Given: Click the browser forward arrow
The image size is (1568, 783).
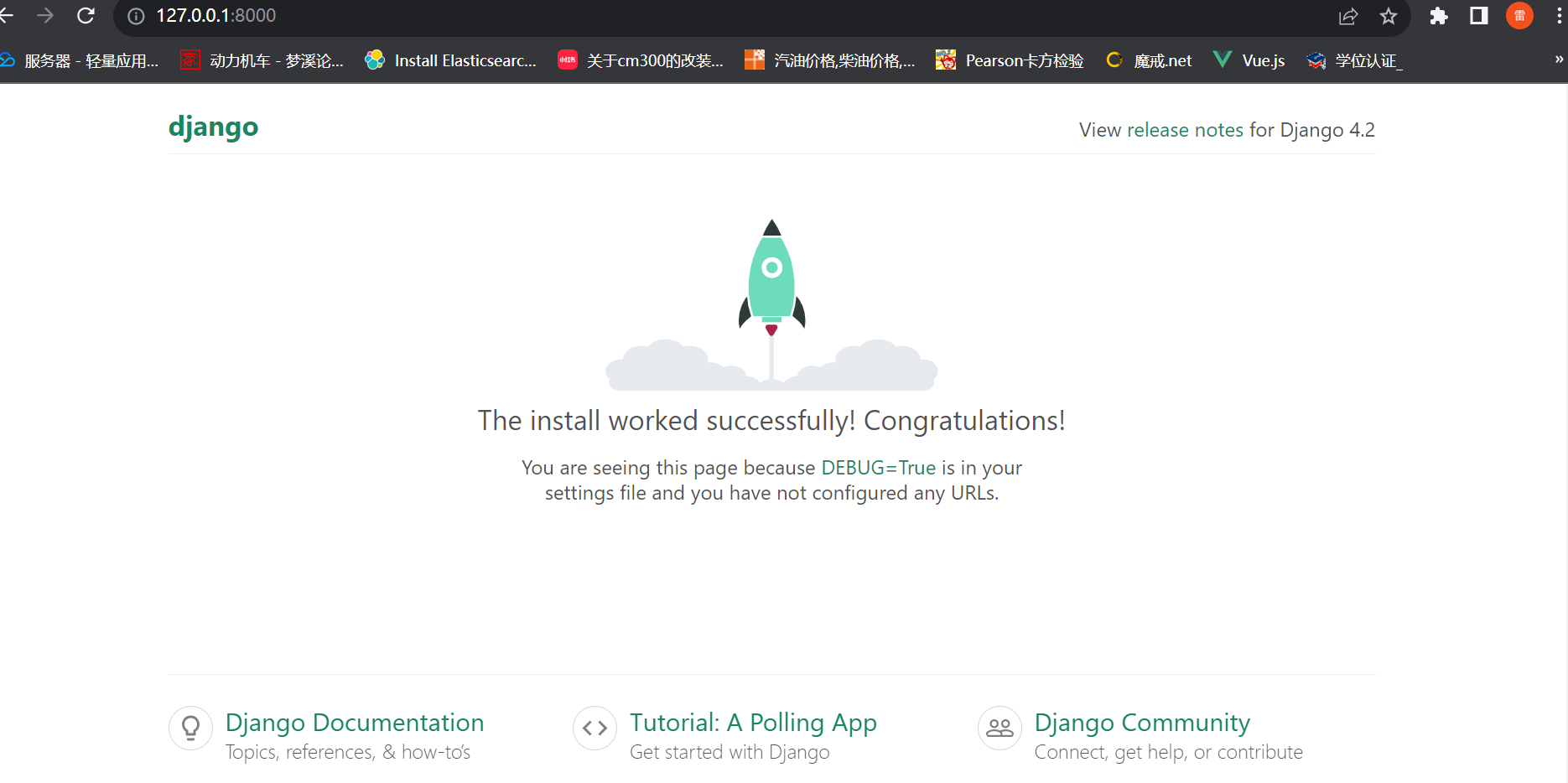Looking at the screenshot, I should click(x=45, y=15).
